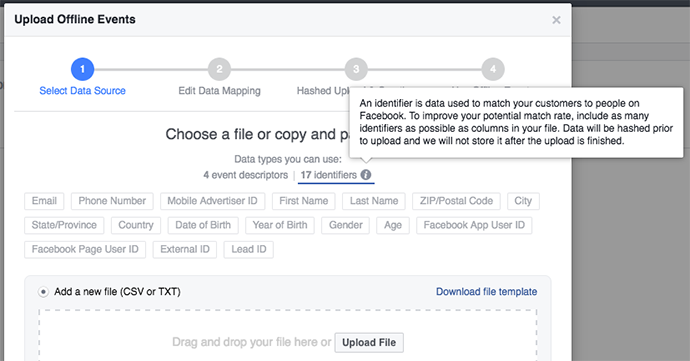
Task: Click the Phone Number identifier tag
Action: pyautogui.click(x=112, y=201)
